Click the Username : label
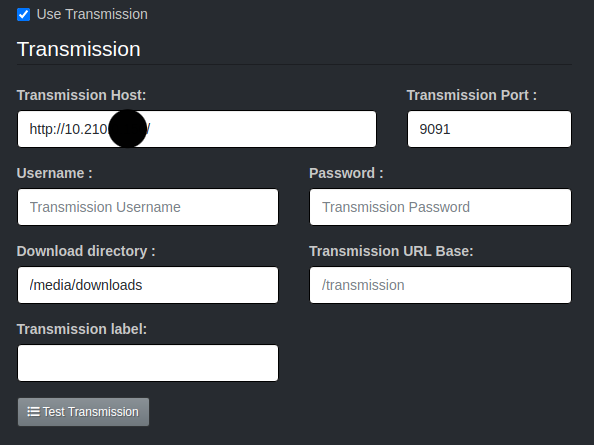Screen dimensions: 594x445 pos(55,173)
